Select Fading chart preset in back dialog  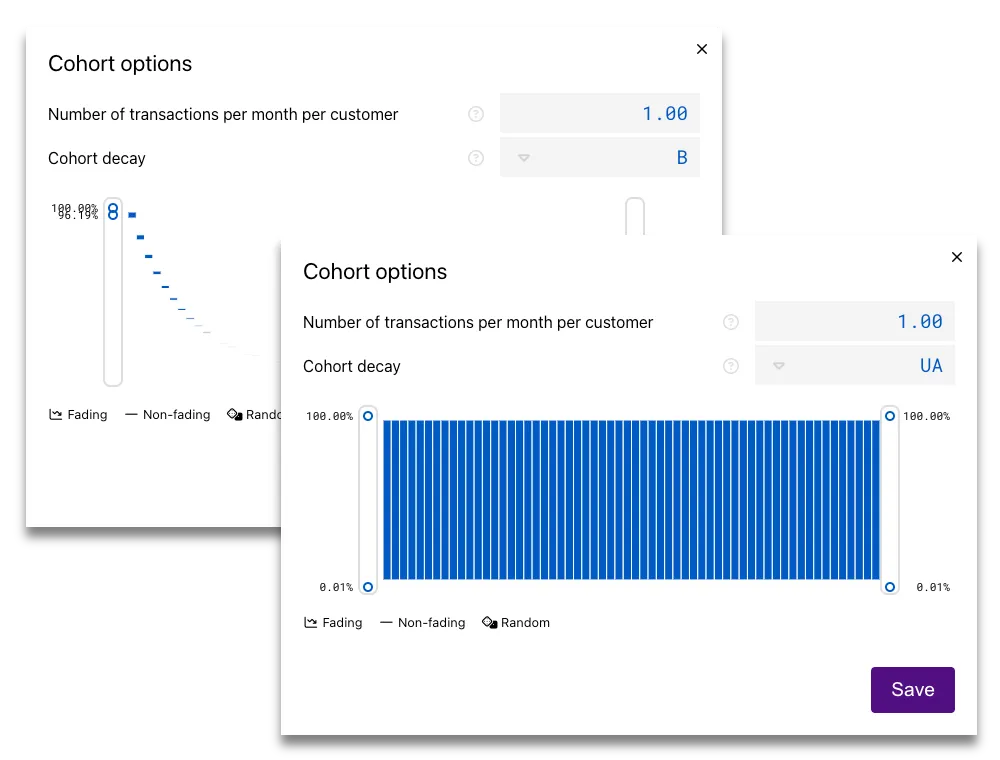point(78,414)
